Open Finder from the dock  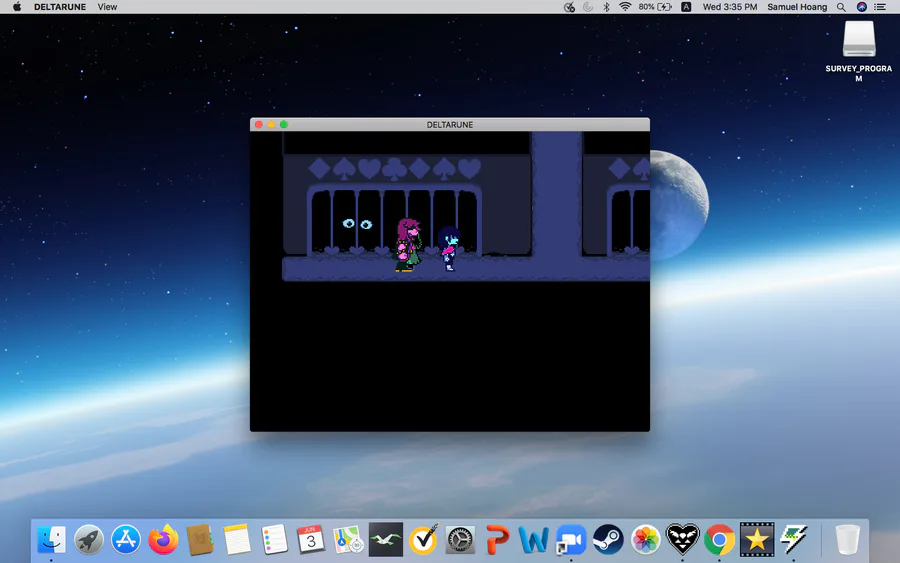[x=52, y=539]
